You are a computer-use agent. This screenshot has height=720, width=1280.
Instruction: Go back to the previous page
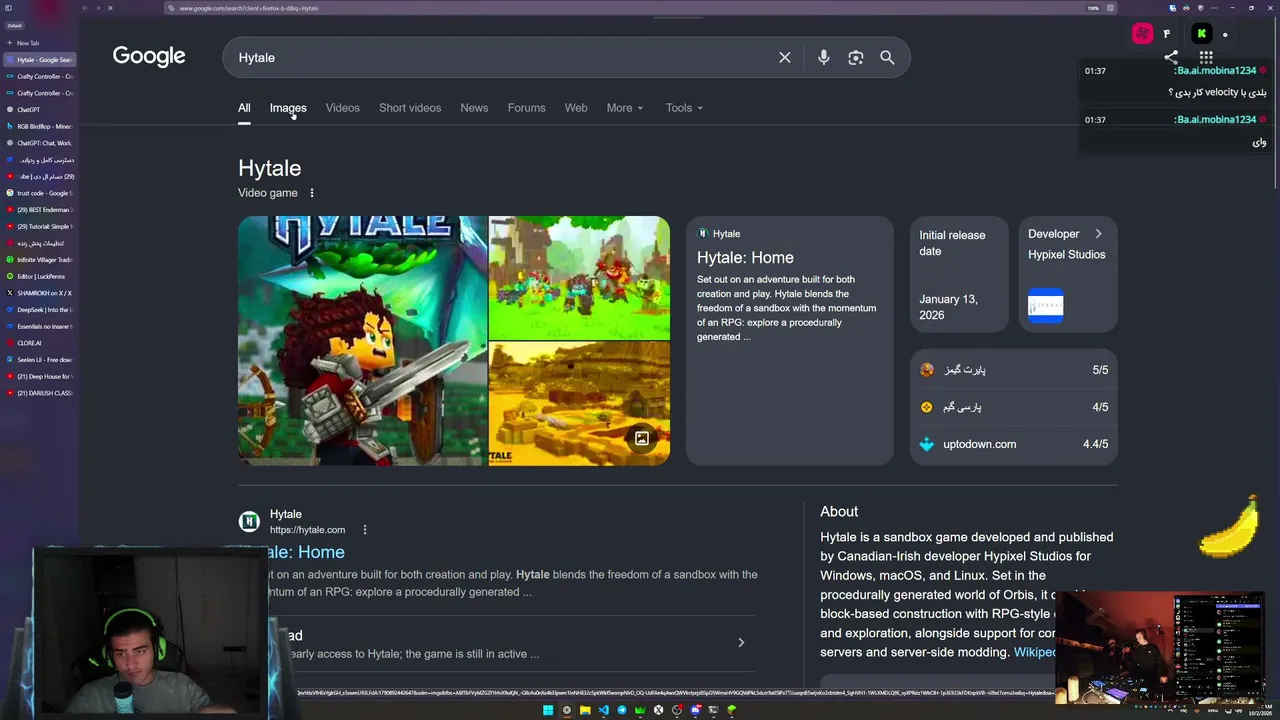click(84, 8)
